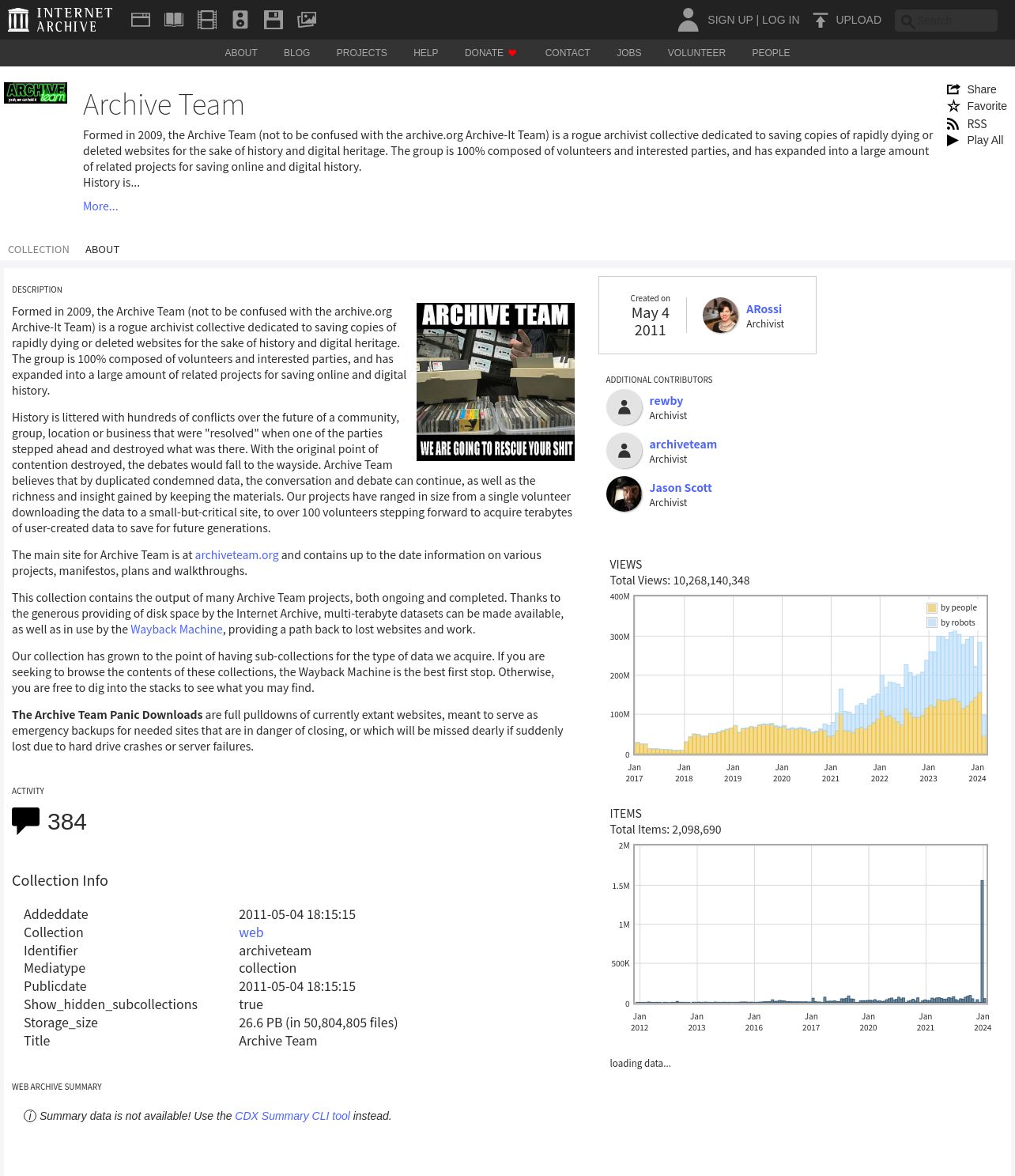Click the Upload arrow icon
This screenshot has width=1015, height=1176.
pyautogui.click(x=821, y=20)
